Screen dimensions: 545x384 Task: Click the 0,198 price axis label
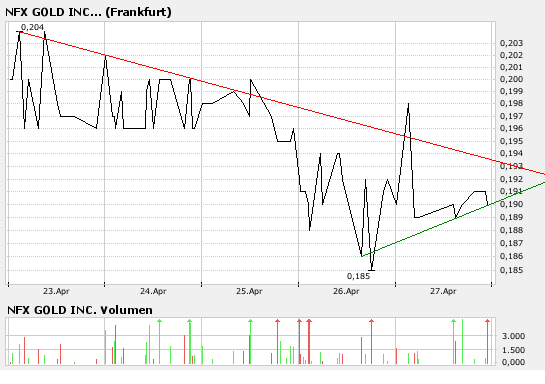pos(511,103)
